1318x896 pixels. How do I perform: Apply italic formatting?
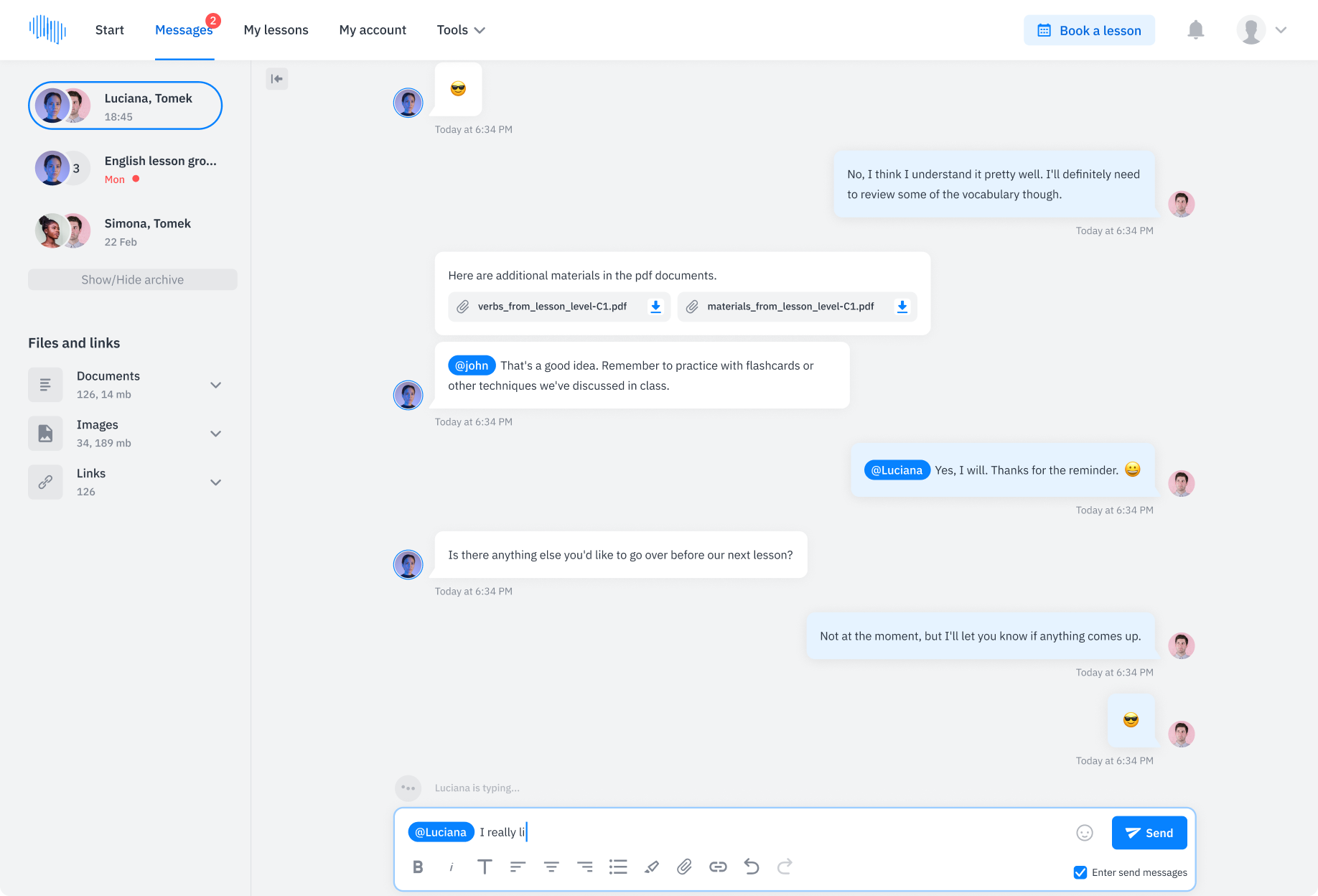pyautogui.click(x=452, y=867)
